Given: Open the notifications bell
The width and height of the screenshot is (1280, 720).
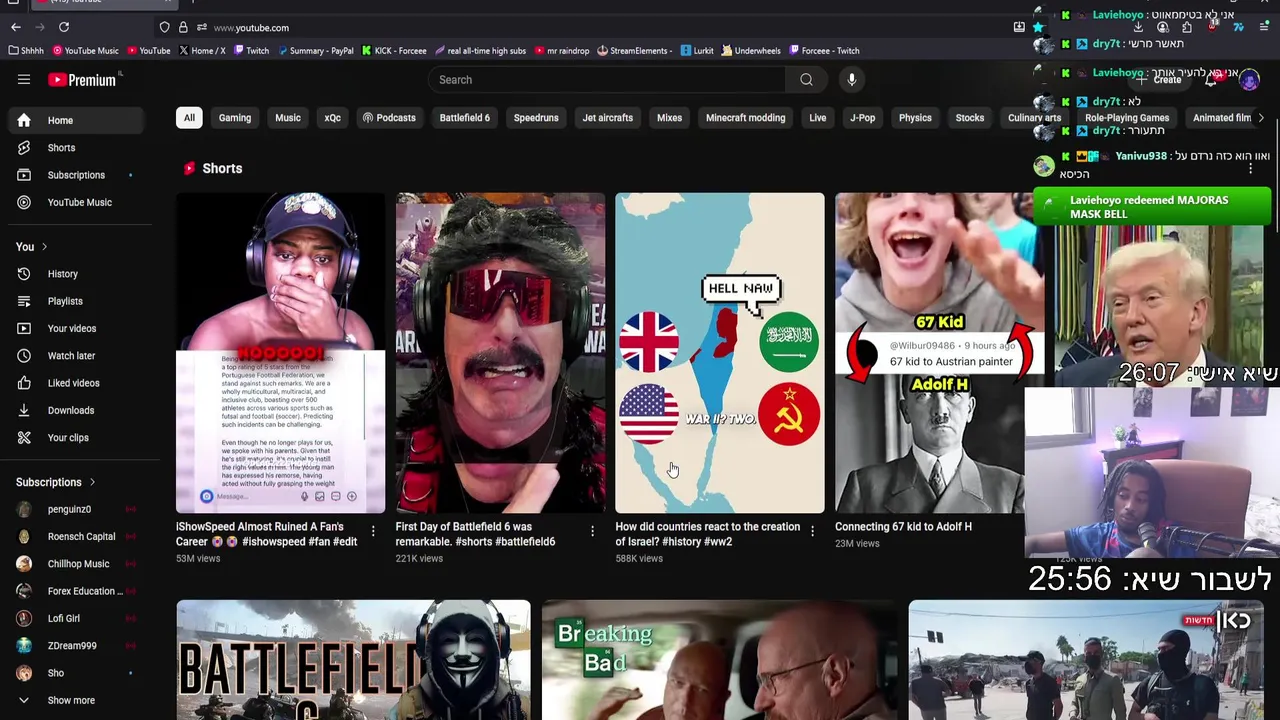Looking at the screenshot, I should [1211, 80].
